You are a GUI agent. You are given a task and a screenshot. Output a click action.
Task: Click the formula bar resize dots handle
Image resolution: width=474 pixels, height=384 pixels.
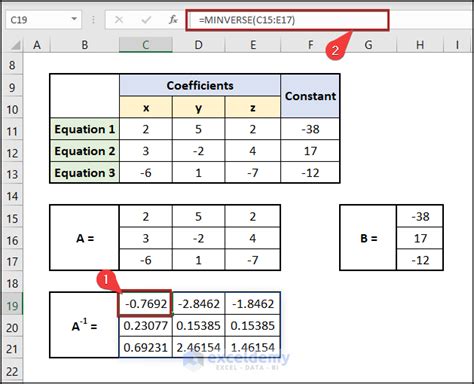[93, 20]
